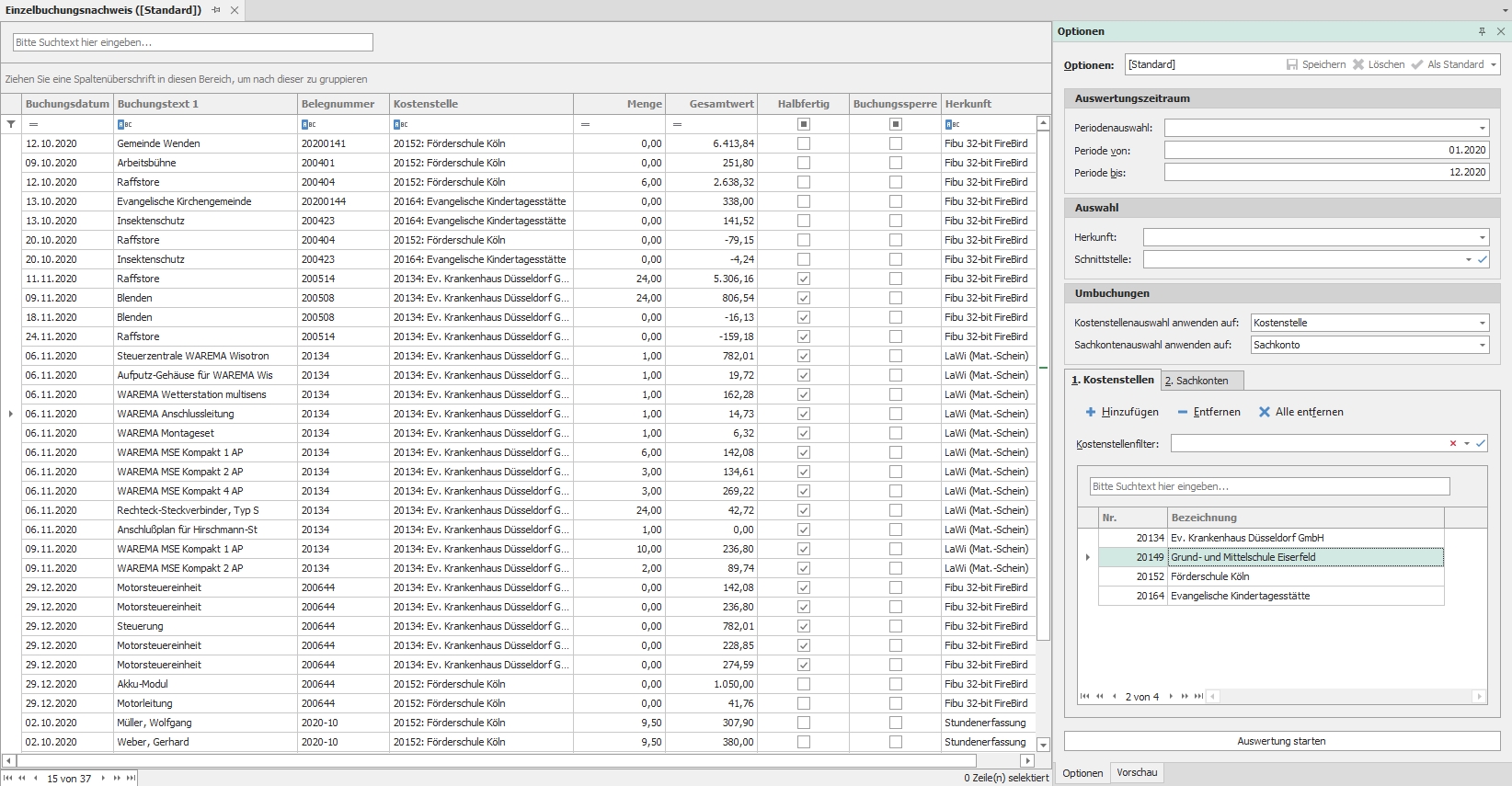Click the Löschen delete icon
Screen dimensions: 1512x786
[1358, 64]
